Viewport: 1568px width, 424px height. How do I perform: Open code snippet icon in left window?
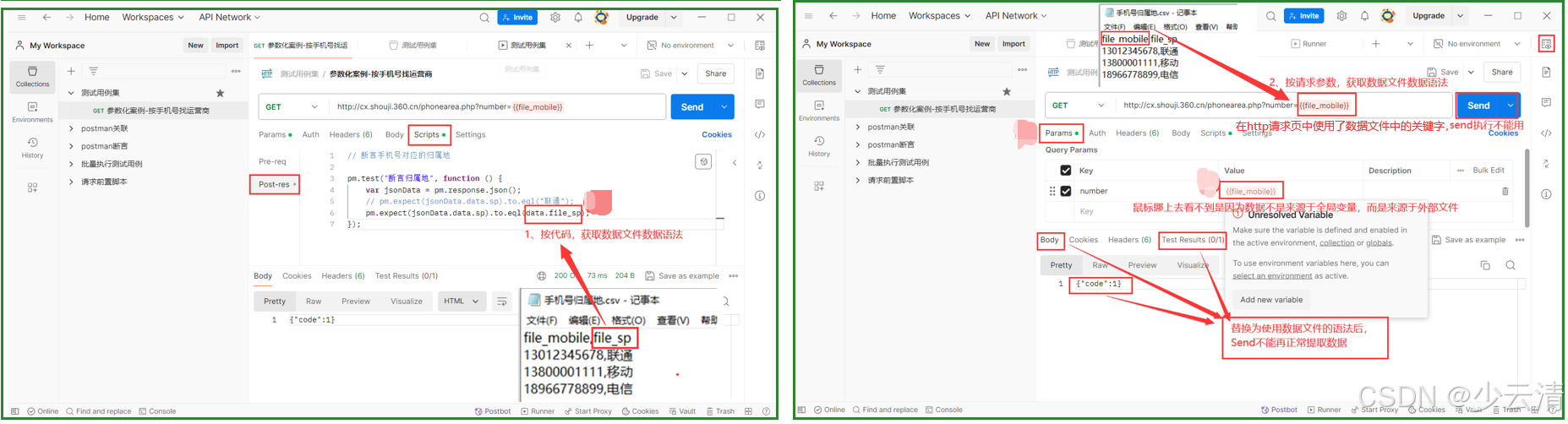tap(760, 134)
